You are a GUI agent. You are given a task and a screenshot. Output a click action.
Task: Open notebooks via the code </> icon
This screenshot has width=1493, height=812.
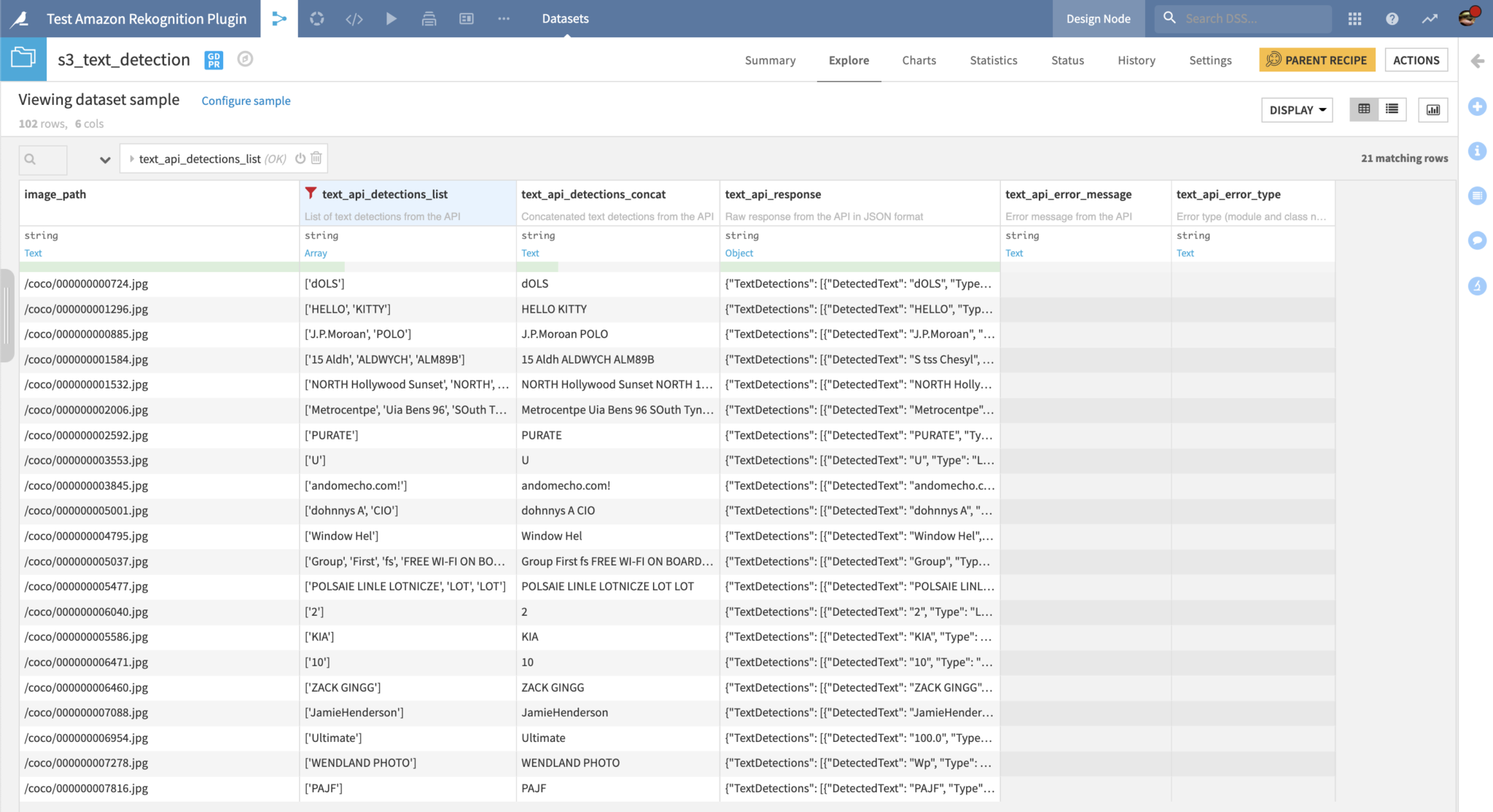(354, 18)
